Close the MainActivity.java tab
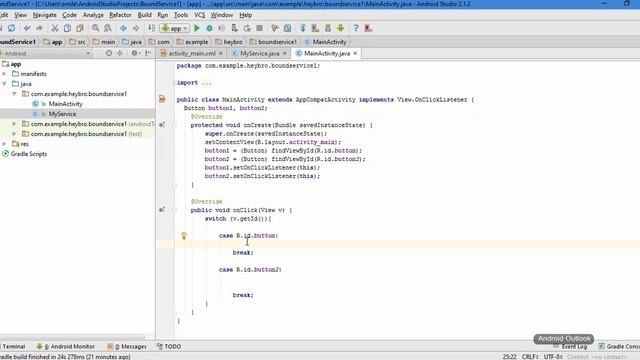Screen dimensions: 640x360 355,53
